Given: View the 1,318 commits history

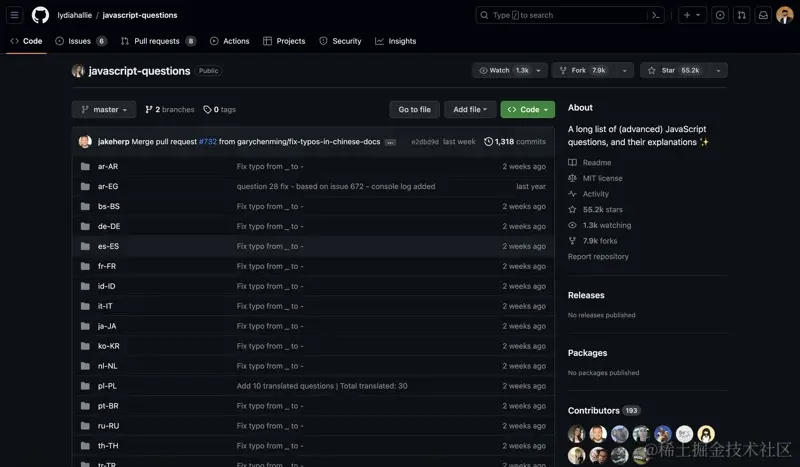Looking at the screenshot, I should (515, 142).
